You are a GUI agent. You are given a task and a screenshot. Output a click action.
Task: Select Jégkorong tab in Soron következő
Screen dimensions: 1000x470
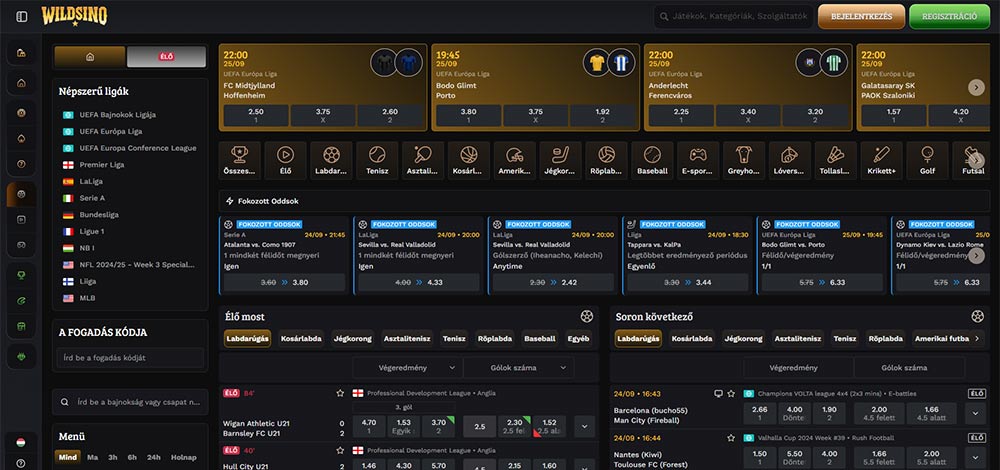(746, 339)
